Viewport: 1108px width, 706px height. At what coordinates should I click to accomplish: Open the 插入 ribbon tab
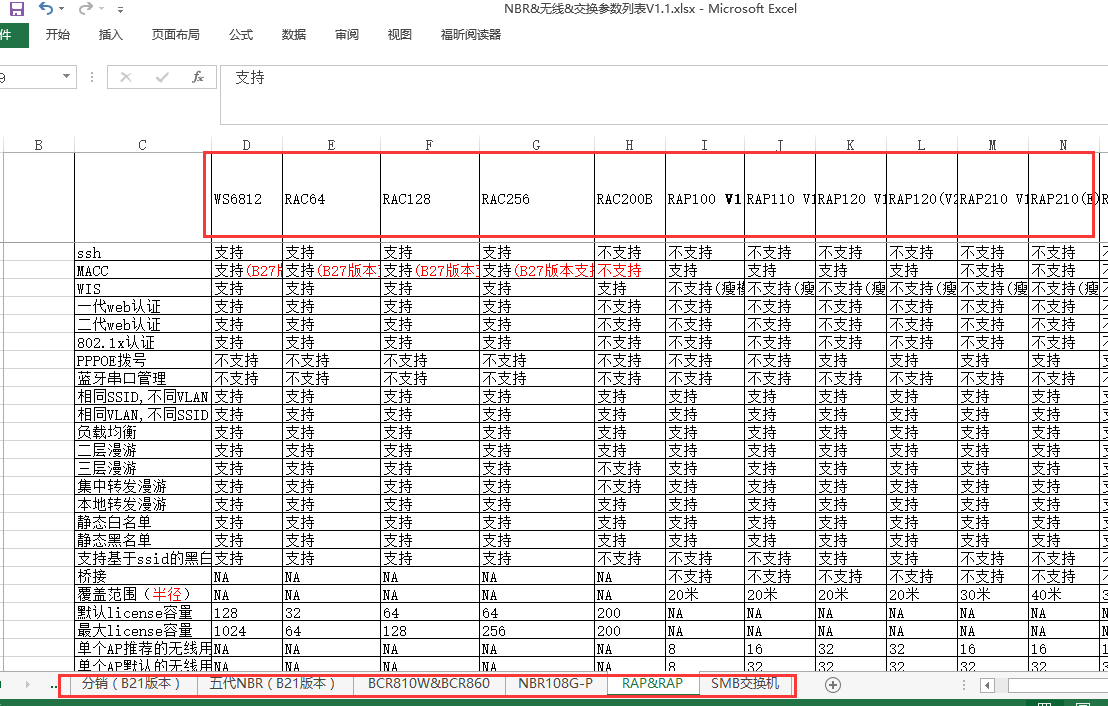[x=110, y=35]
